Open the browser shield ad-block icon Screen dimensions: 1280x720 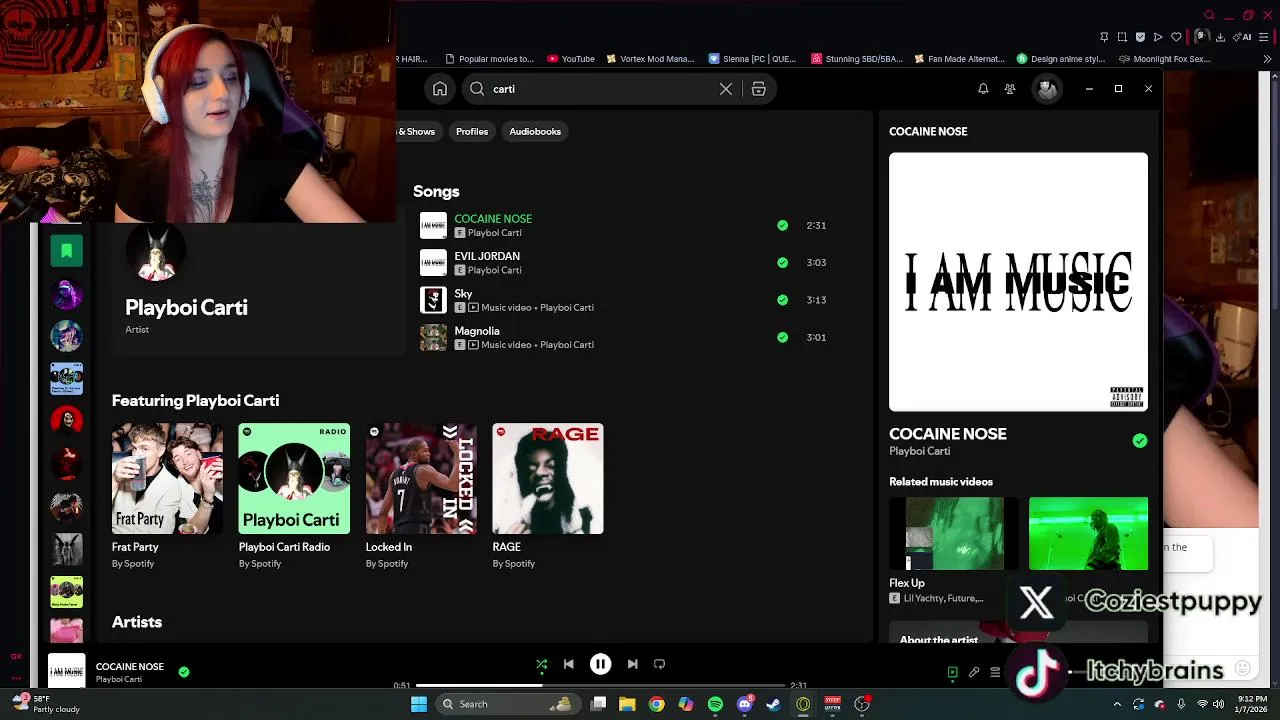1140,37
